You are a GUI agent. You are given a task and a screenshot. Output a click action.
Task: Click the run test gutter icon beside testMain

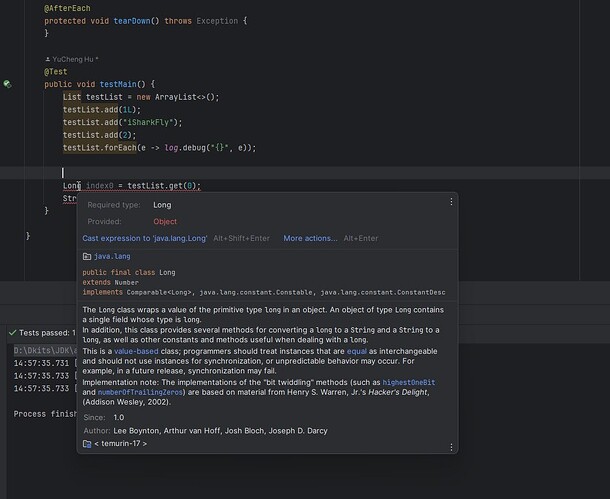(7, 85)
